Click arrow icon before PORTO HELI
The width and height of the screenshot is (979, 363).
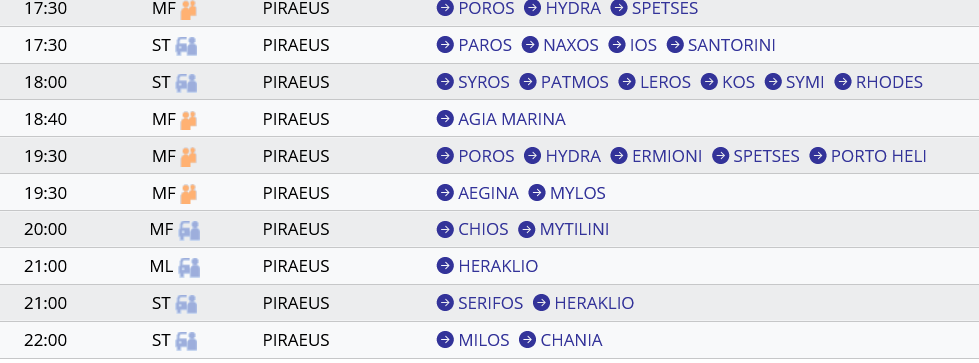coord(818,156)
